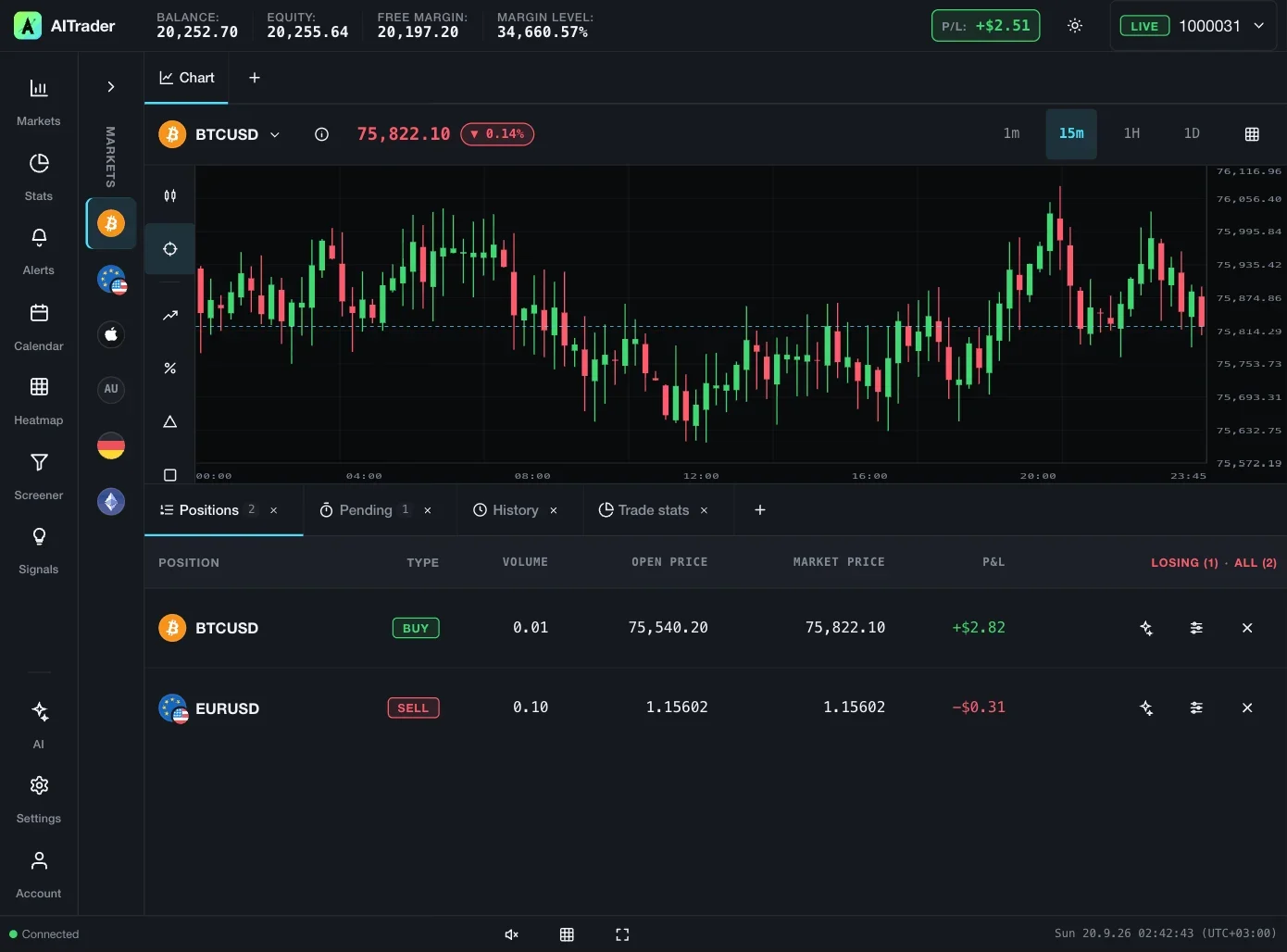The width and height of the screenshot is (1287, 952).
Task: Toggle the ALL (2) positions filter
Action: tap(1256, 562)
